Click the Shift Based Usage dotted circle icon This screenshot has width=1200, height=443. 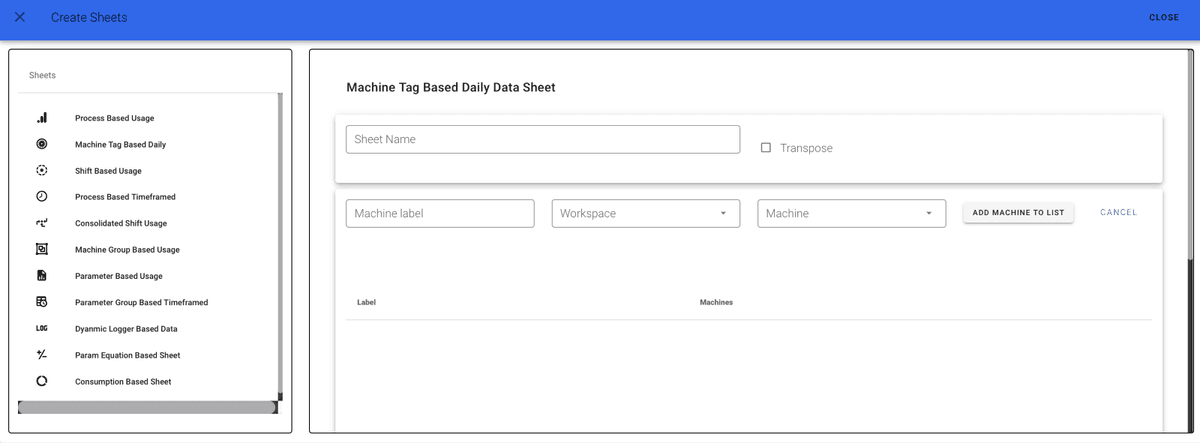tap(42, 171)
